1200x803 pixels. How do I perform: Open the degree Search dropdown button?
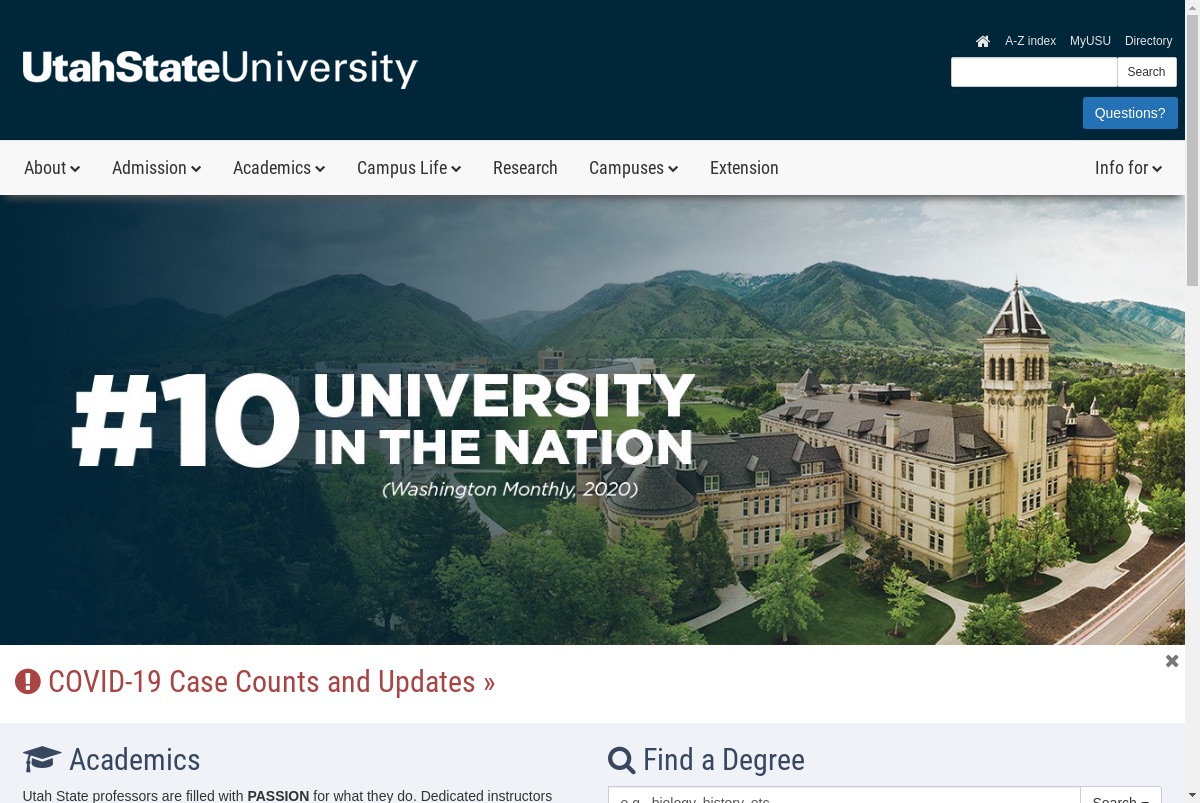(x=1121, y=795)
